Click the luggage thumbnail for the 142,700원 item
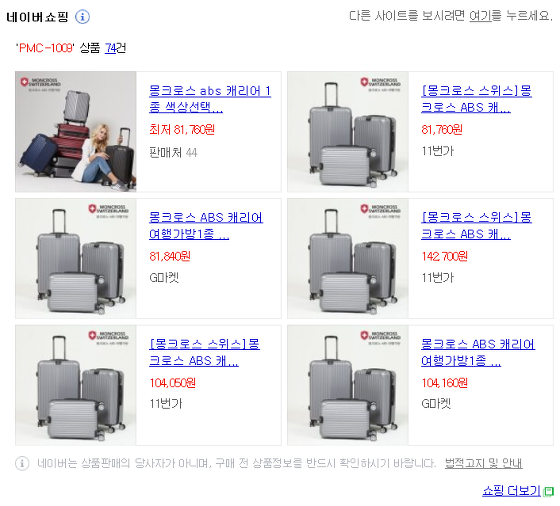Screen dimensions: 560x506 tap(348, 258)
